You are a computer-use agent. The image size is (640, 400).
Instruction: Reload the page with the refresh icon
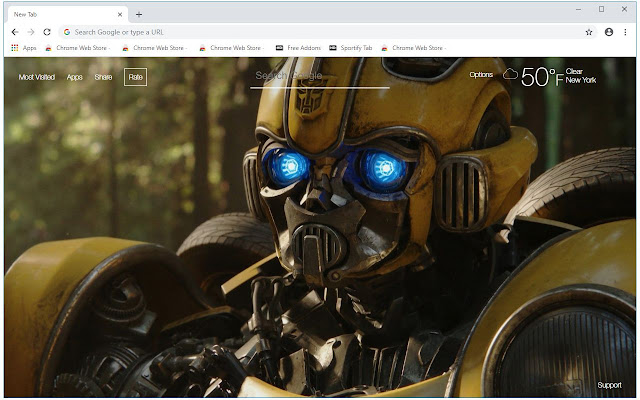coord(47,32)
